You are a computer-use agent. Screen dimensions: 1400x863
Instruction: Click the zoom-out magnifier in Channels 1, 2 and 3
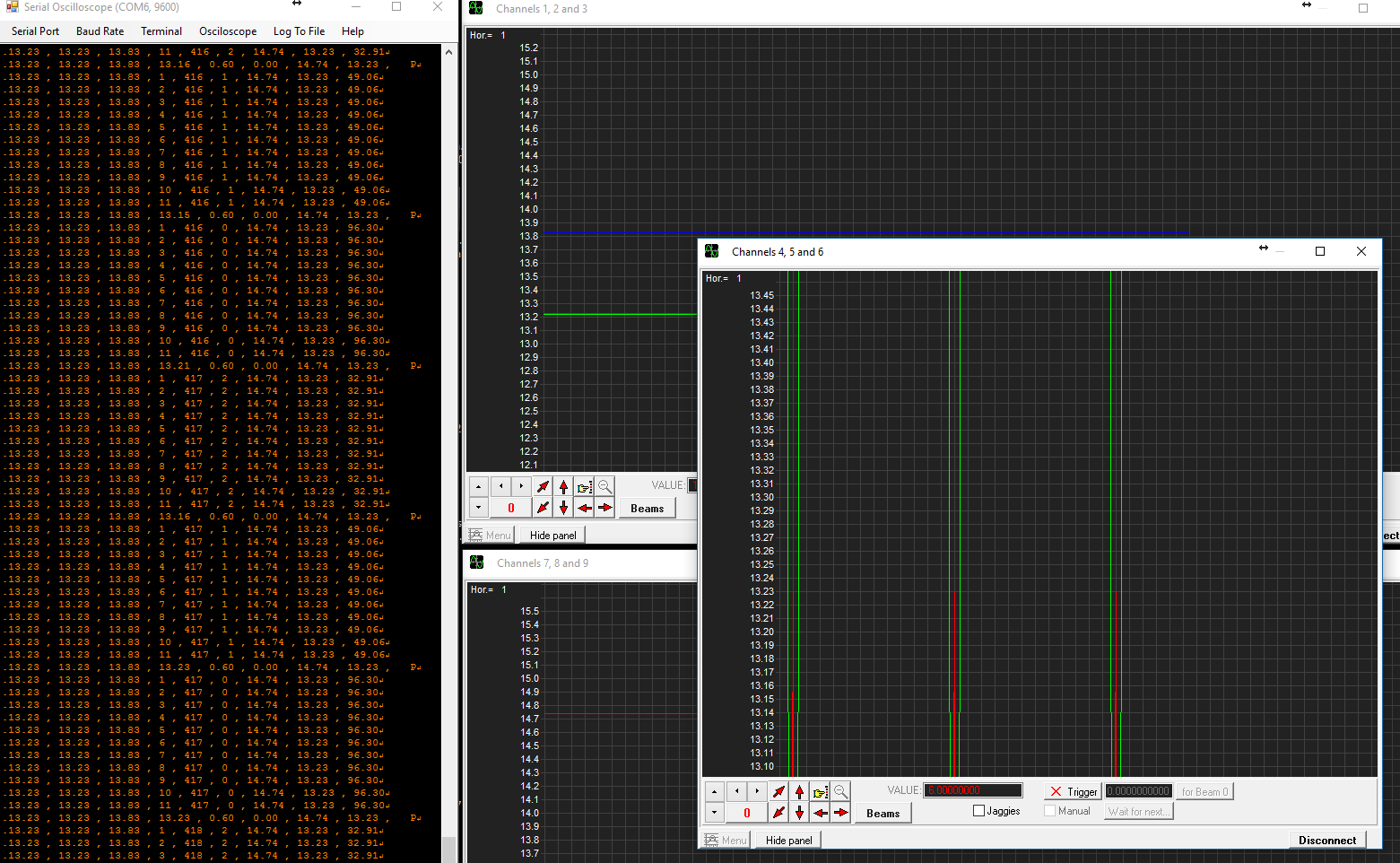[x=605, y=486]
